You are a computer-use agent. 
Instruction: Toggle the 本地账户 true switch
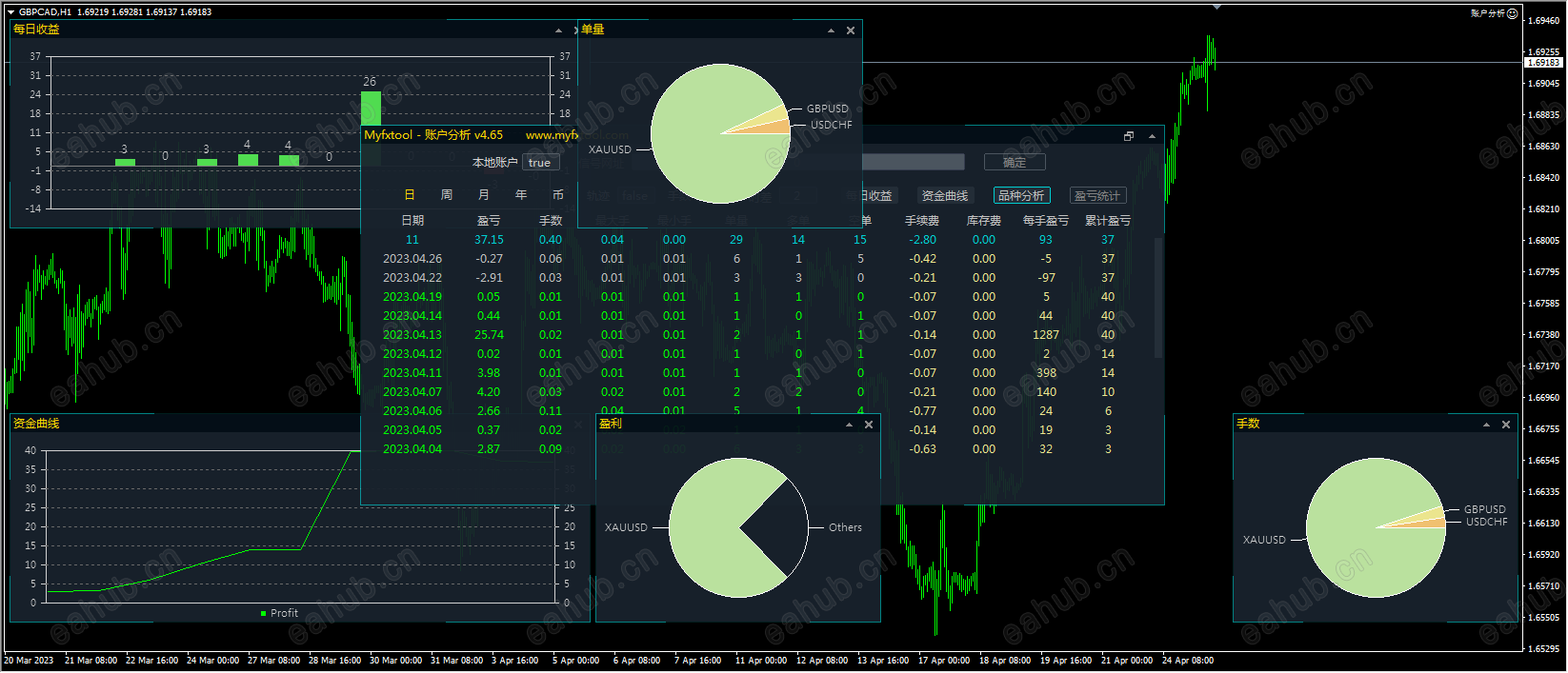pos(539,163)
